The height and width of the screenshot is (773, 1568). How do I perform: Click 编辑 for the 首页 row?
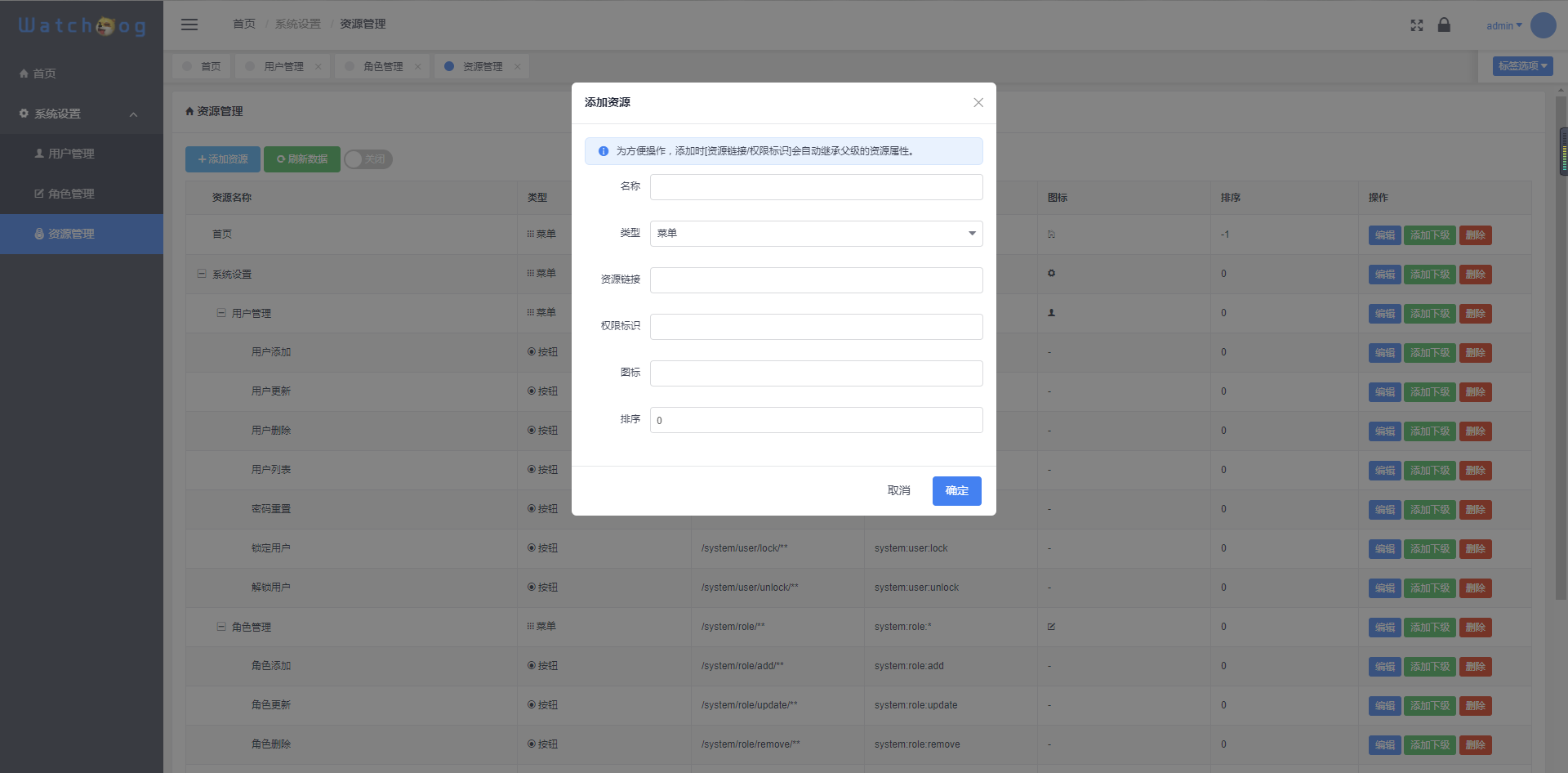click(1385, 235)
